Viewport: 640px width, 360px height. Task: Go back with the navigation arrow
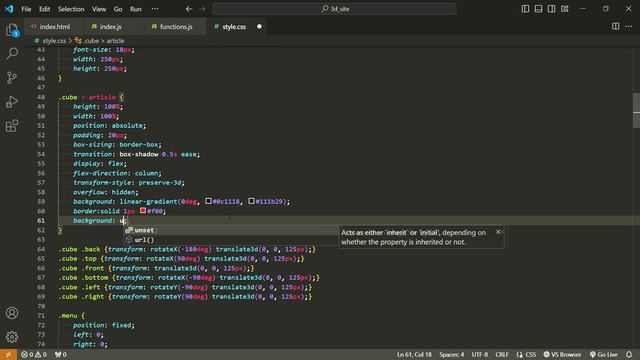[x=189, y=9]
